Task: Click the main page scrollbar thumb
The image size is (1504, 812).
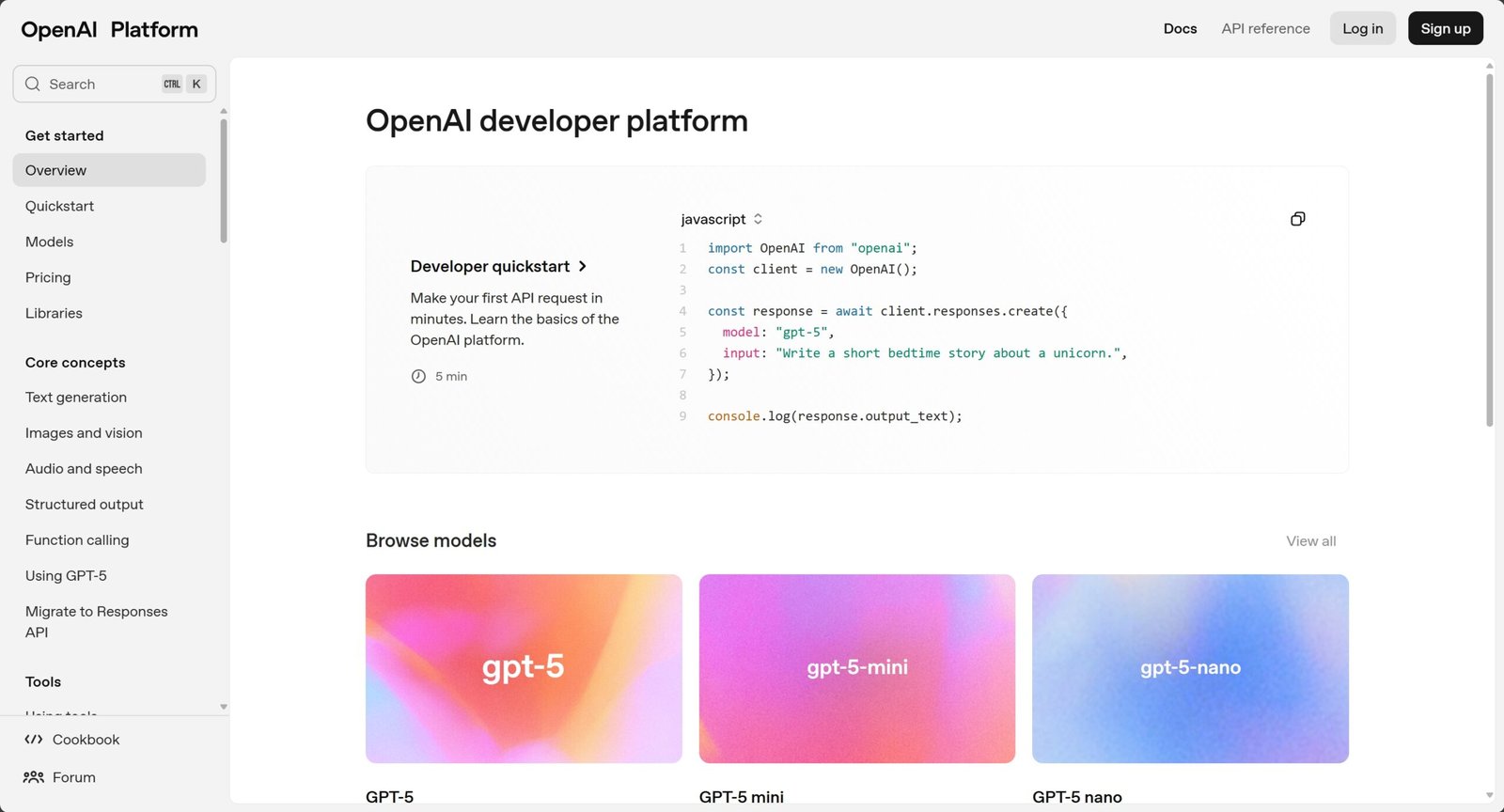Action: [x=1489, y=249]
